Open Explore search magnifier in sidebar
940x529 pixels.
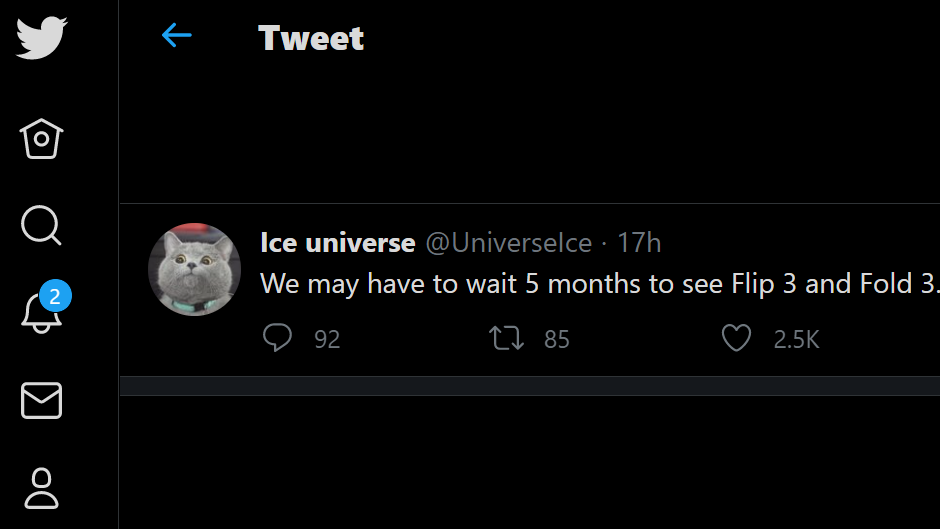pos(41,226)
